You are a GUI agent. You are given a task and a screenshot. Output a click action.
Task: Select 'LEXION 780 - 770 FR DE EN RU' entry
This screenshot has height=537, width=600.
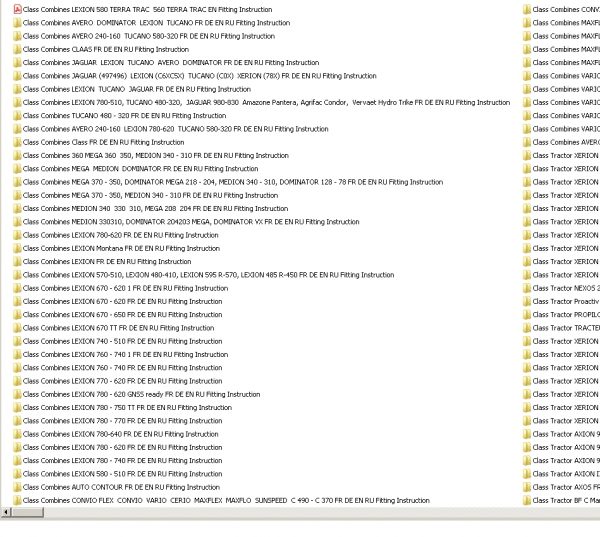click(x=122, y=421)
